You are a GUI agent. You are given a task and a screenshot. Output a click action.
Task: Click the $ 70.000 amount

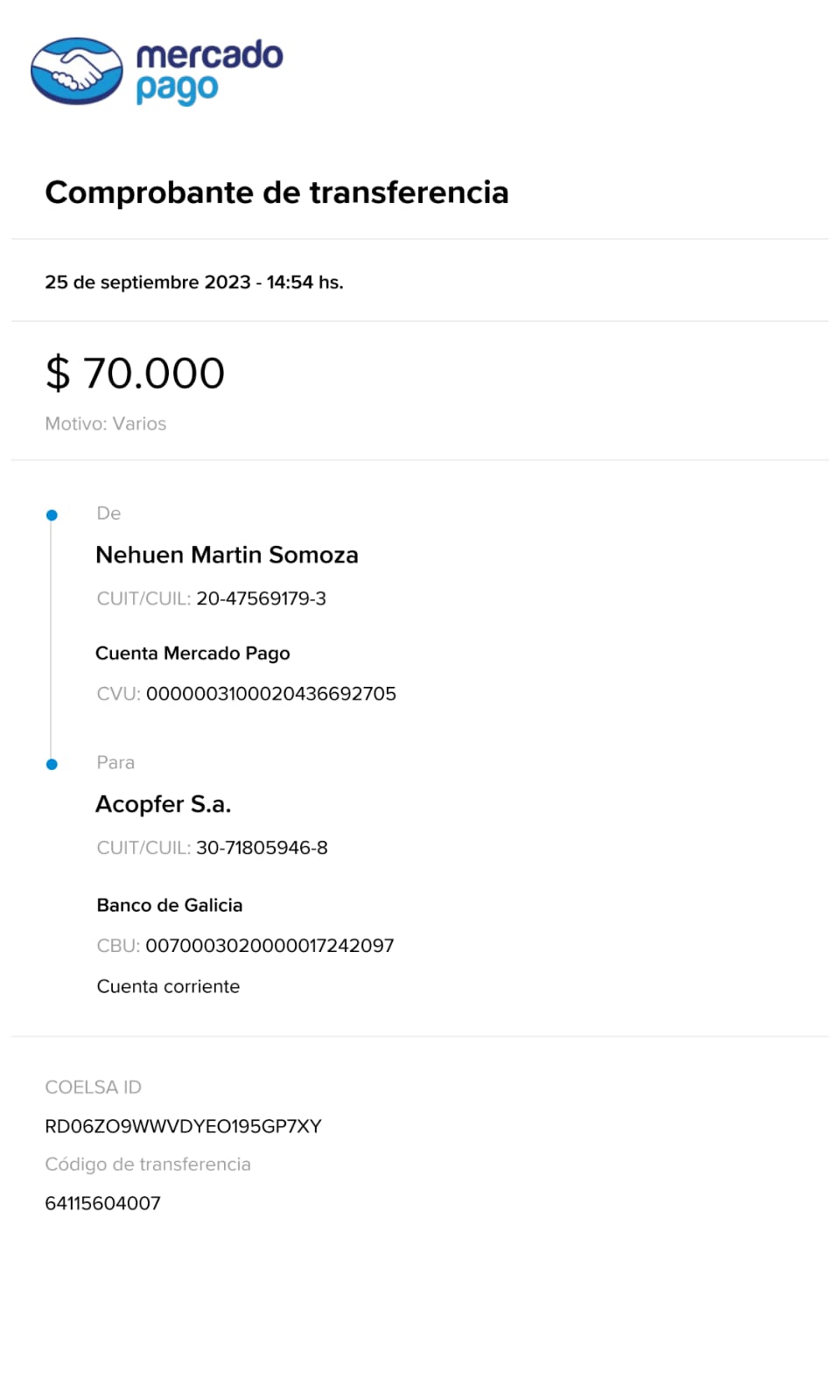coord(136,374)
